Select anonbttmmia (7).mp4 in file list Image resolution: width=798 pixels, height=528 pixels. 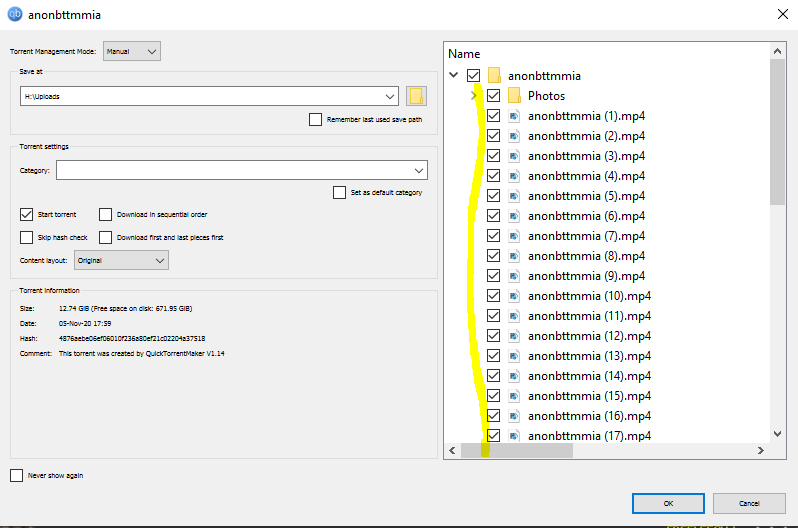(x=586, y=236)
